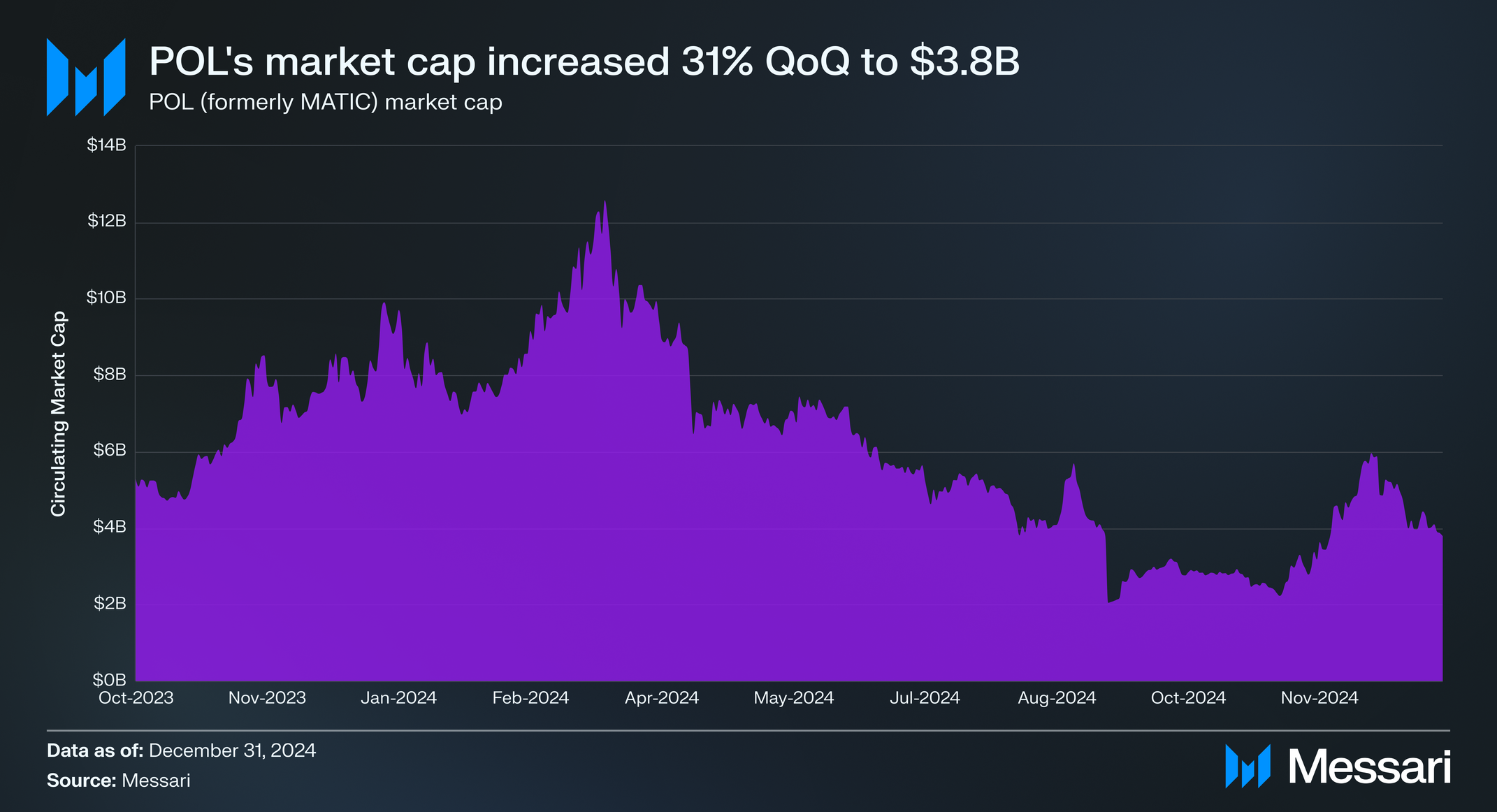The height and width of the screenshot is (812, 1497).
Task: Click the $14B y-axis label
Action: click(x=106, y=145)
